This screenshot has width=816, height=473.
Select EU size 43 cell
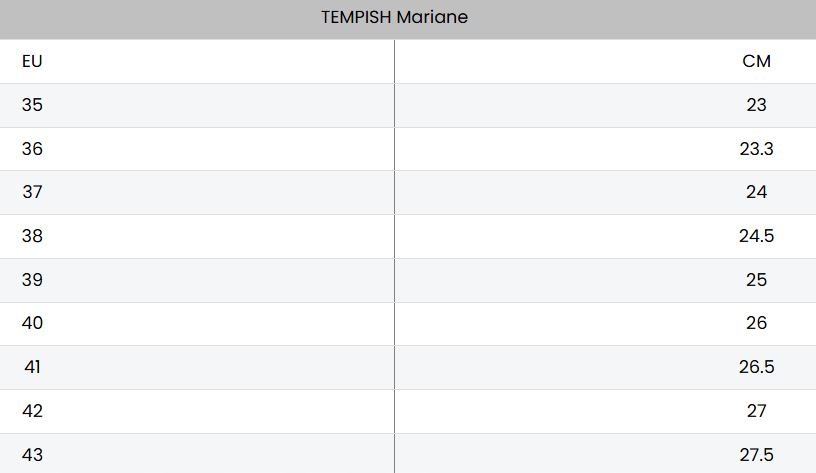[32, 455]
